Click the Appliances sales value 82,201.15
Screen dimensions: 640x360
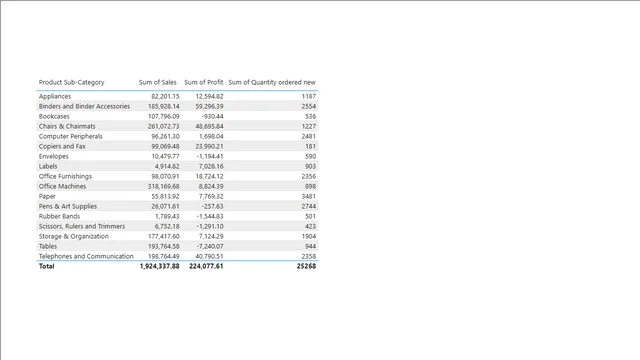[165, 96]
